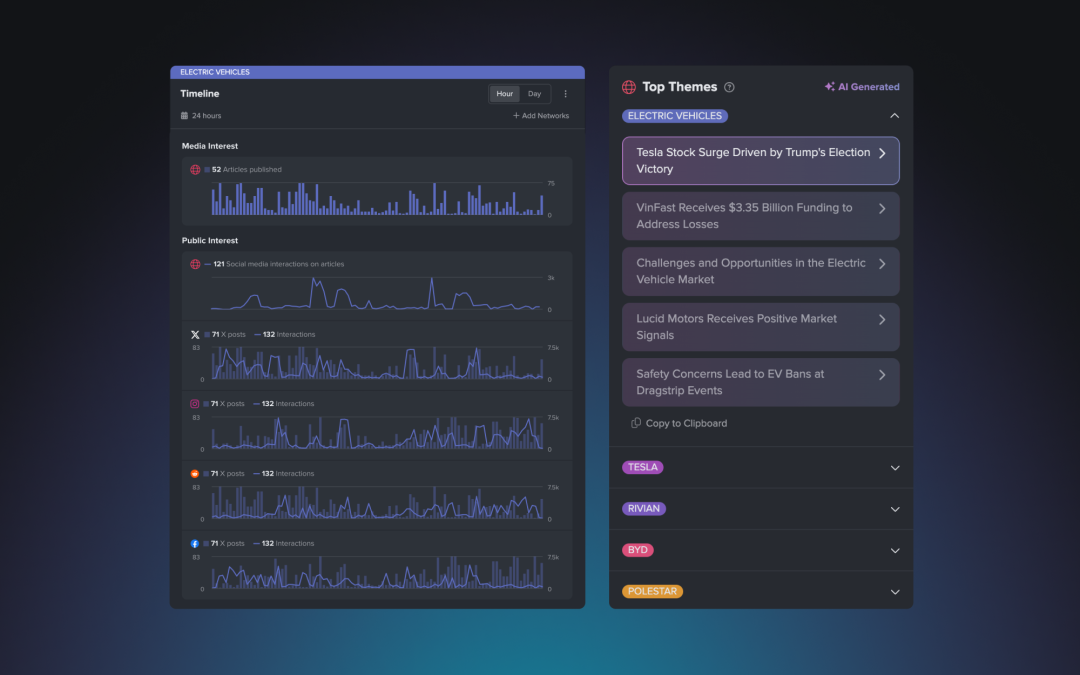Switch timeline view to Day
1080x675 pixels.
click(534, 93)
